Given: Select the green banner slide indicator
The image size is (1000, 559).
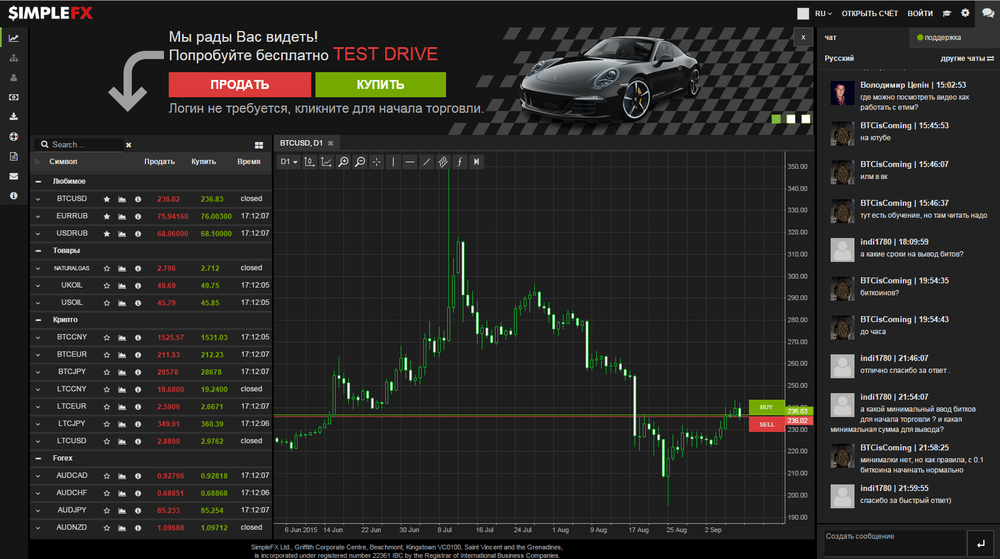Looking at the screenshot, I should click(776, 119).
